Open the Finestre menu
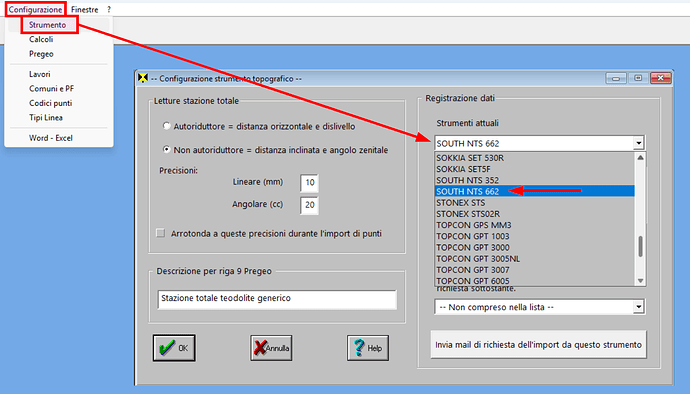This screenshot has width=690, height=394. [84, 9]
